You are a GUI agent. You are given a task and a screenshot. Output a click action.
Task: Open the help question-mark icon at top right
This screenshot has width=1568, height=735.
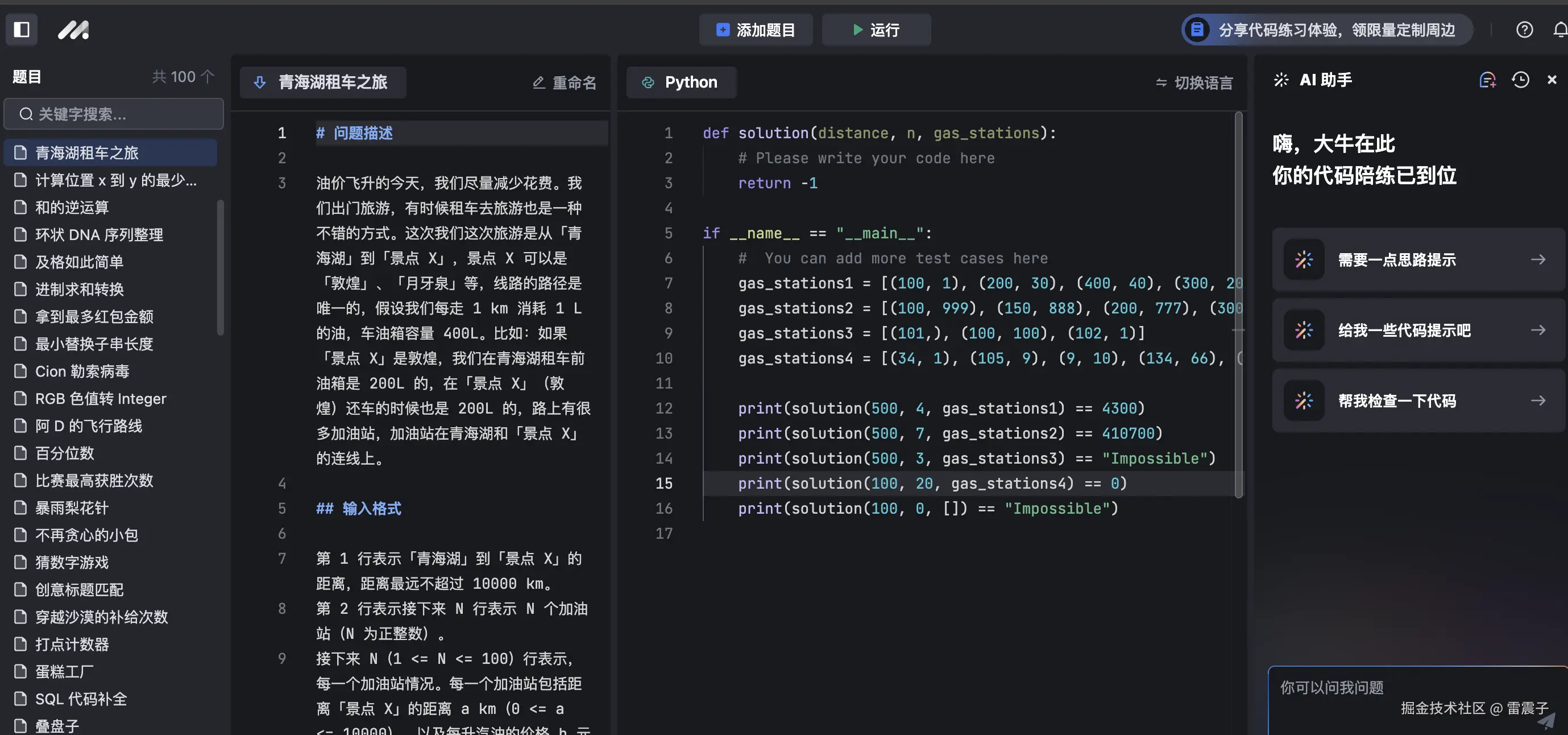[x=1524, y=29]
